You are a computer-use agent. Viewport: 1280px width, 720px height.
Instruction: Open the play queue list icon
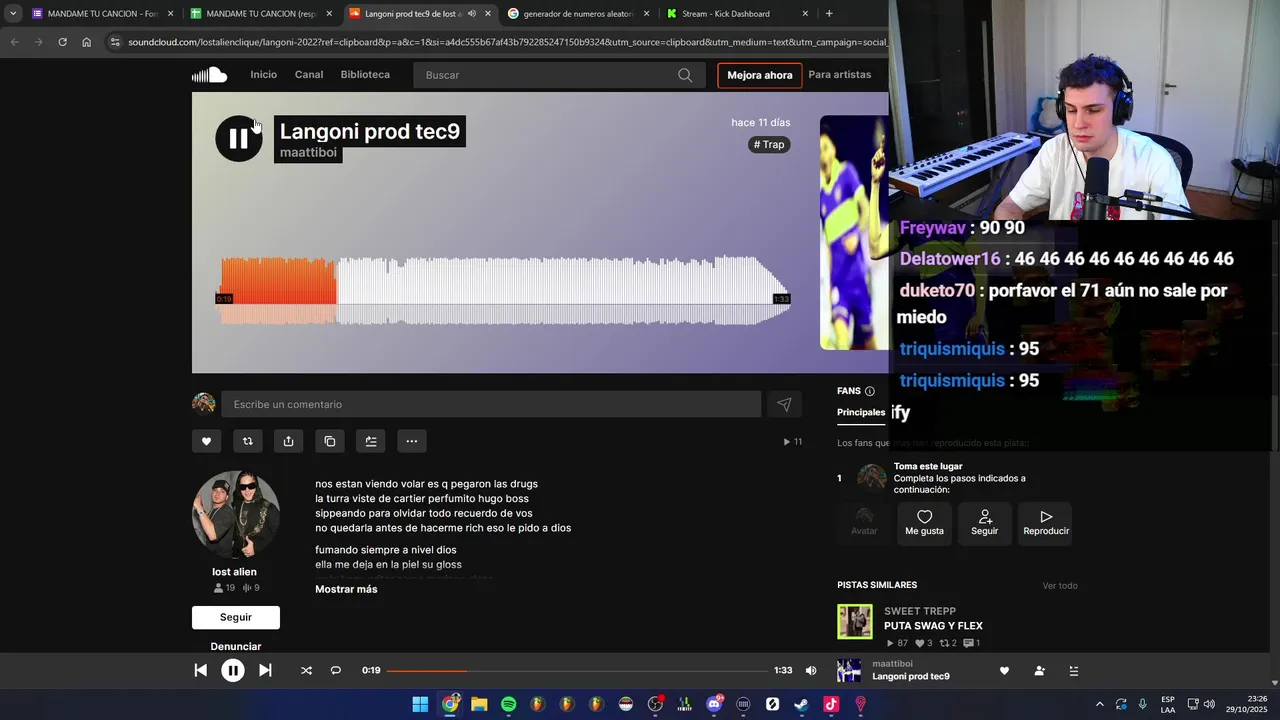[x=1074, y=671]
